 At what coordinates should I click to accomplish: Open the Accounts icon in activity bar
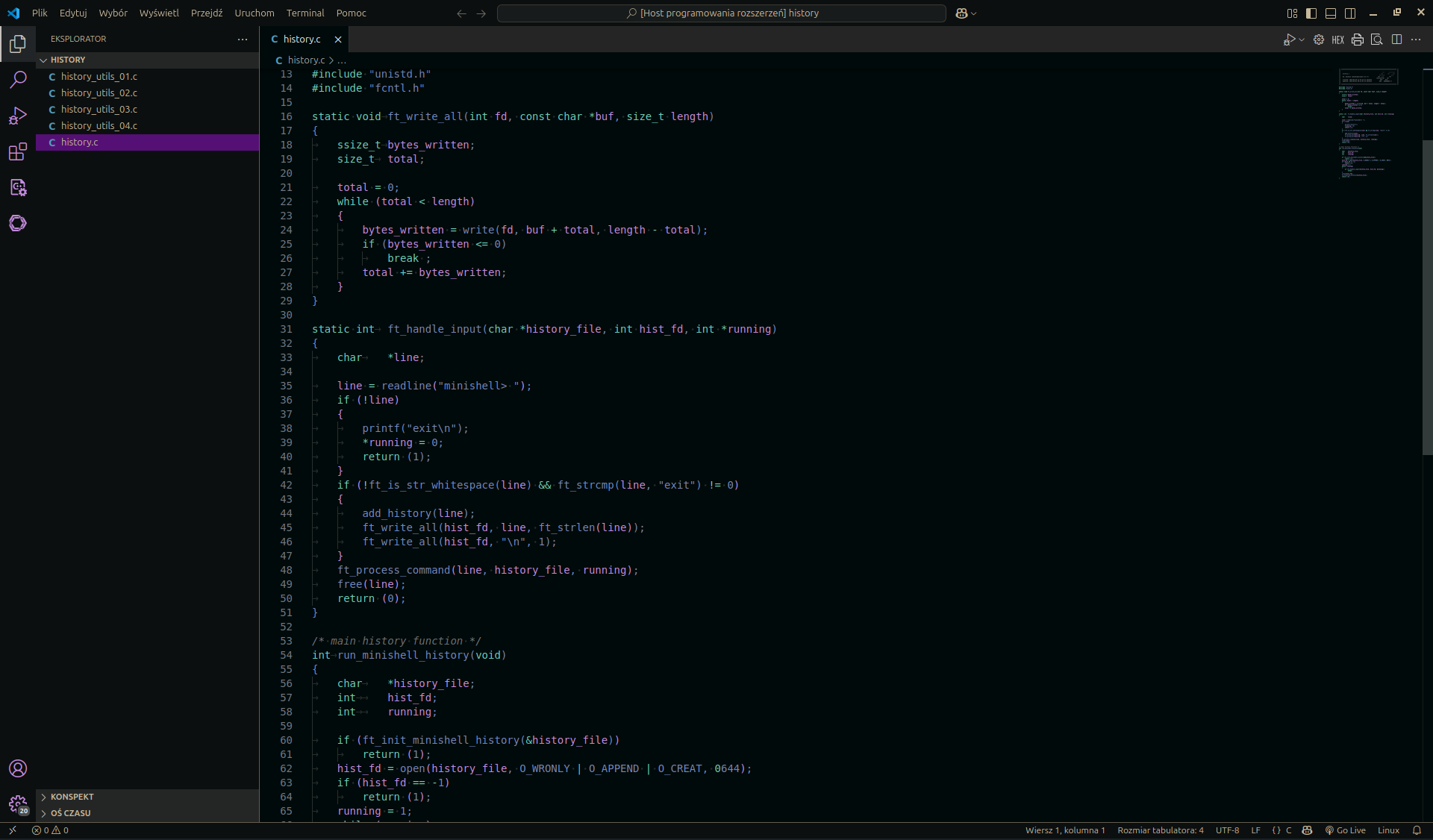(18, 768)
